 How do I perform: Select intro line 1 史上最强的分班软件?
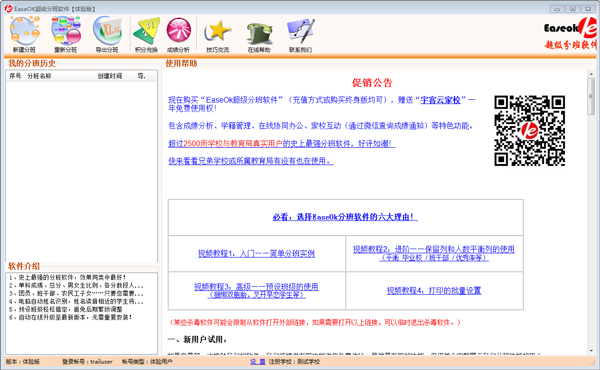(67, 277)
